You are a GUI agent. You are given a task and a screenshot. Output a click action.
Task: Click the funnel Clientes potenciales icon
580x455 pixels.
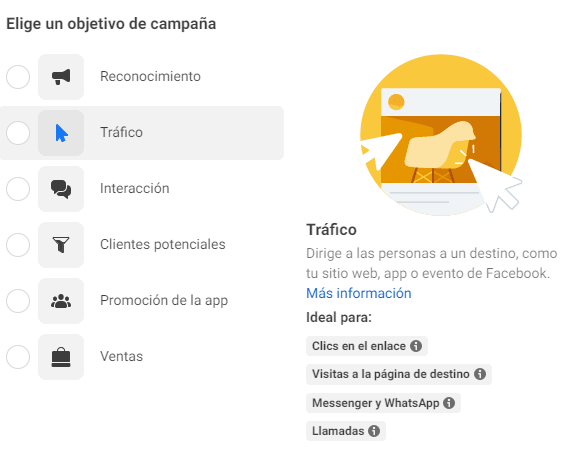tap(61, 245)
